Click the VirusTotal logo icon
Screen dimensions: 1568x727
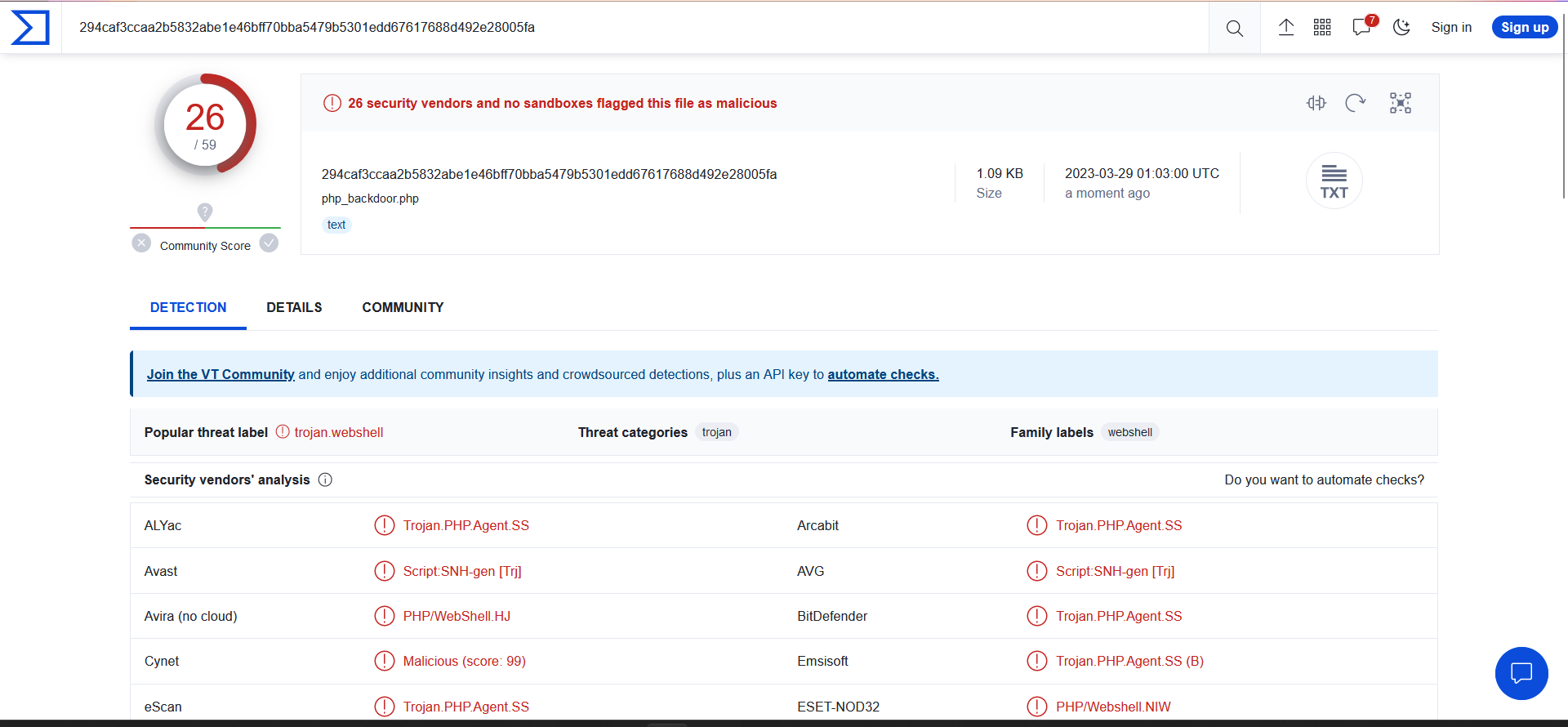[30, 28]
